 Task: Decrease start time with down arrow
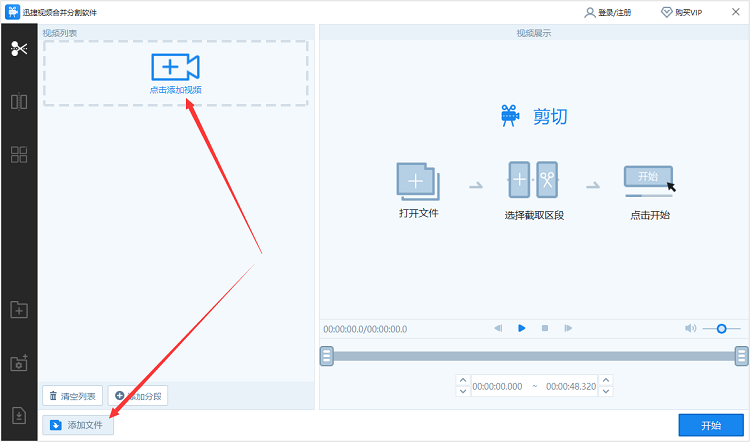463,391
